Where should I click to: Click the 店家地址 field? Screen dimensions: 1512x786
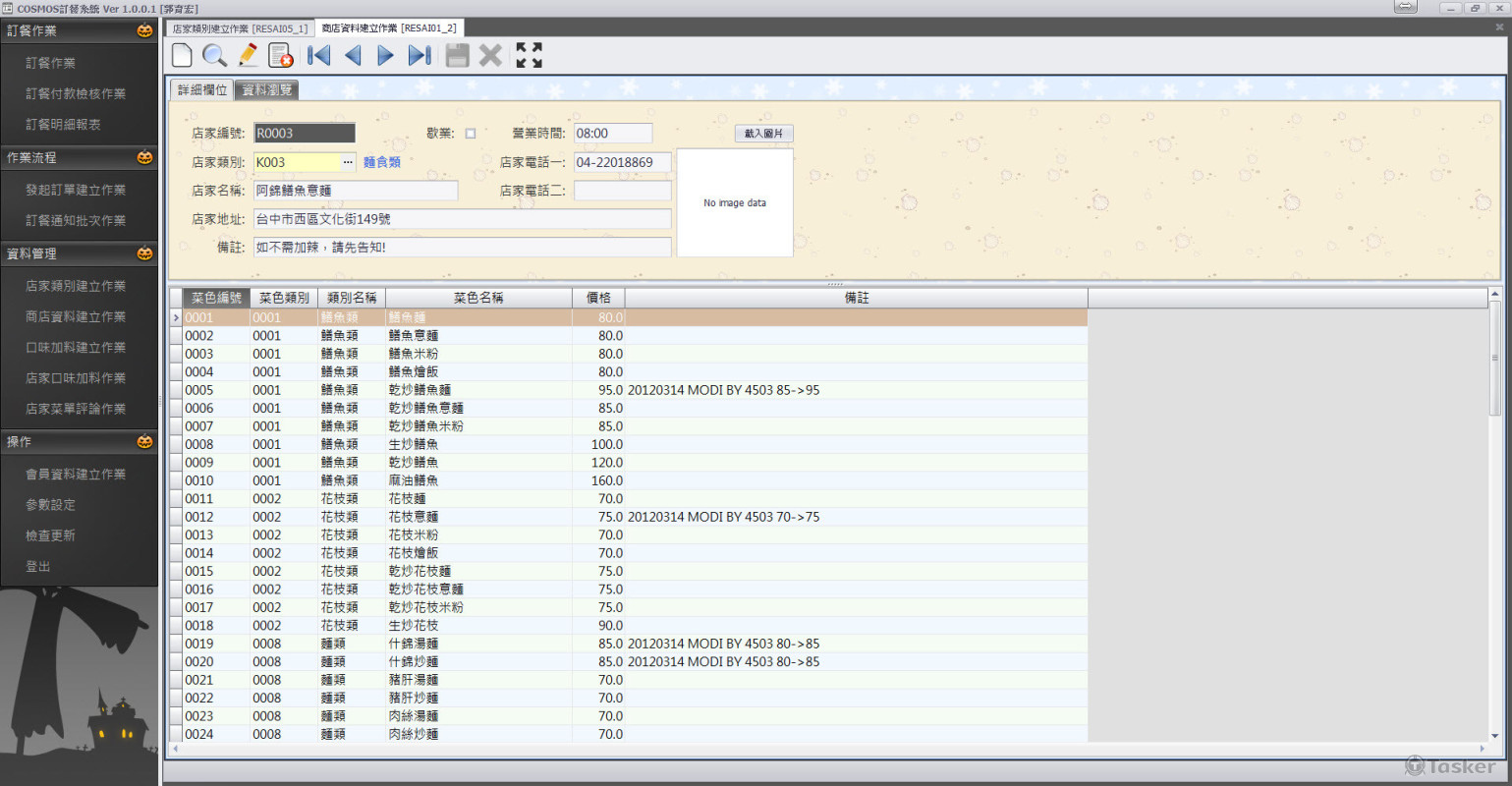click(x=463, y=219)
